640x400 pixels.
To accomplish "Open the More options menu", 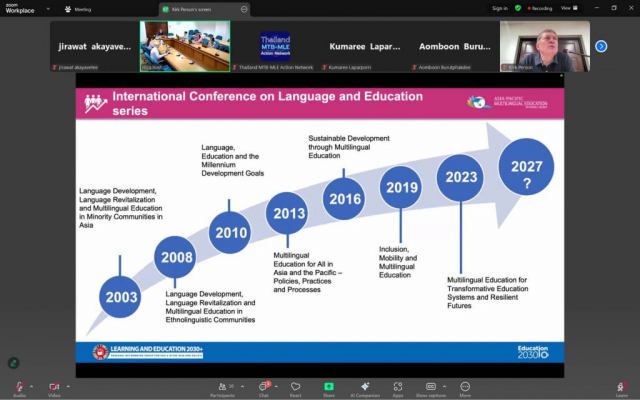I will pos(465,386).
